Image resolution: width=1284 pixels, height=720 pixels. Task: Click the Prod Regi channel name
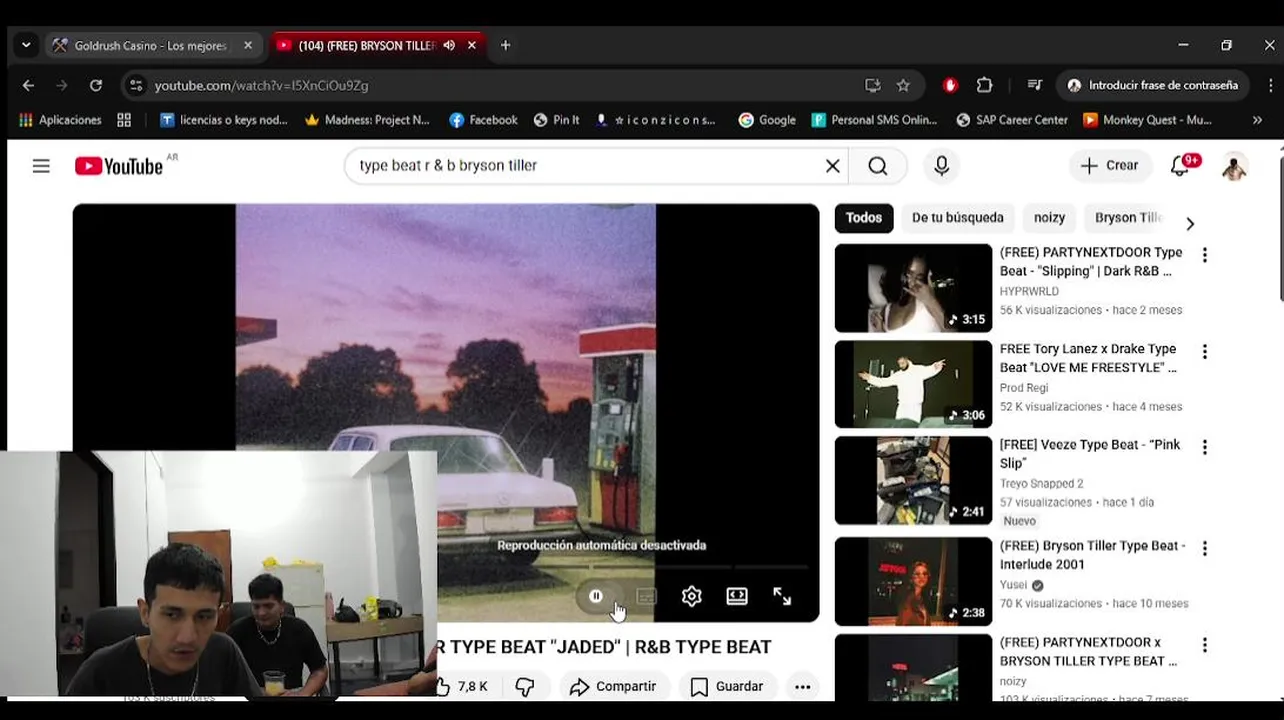(x=1024, y=388)
